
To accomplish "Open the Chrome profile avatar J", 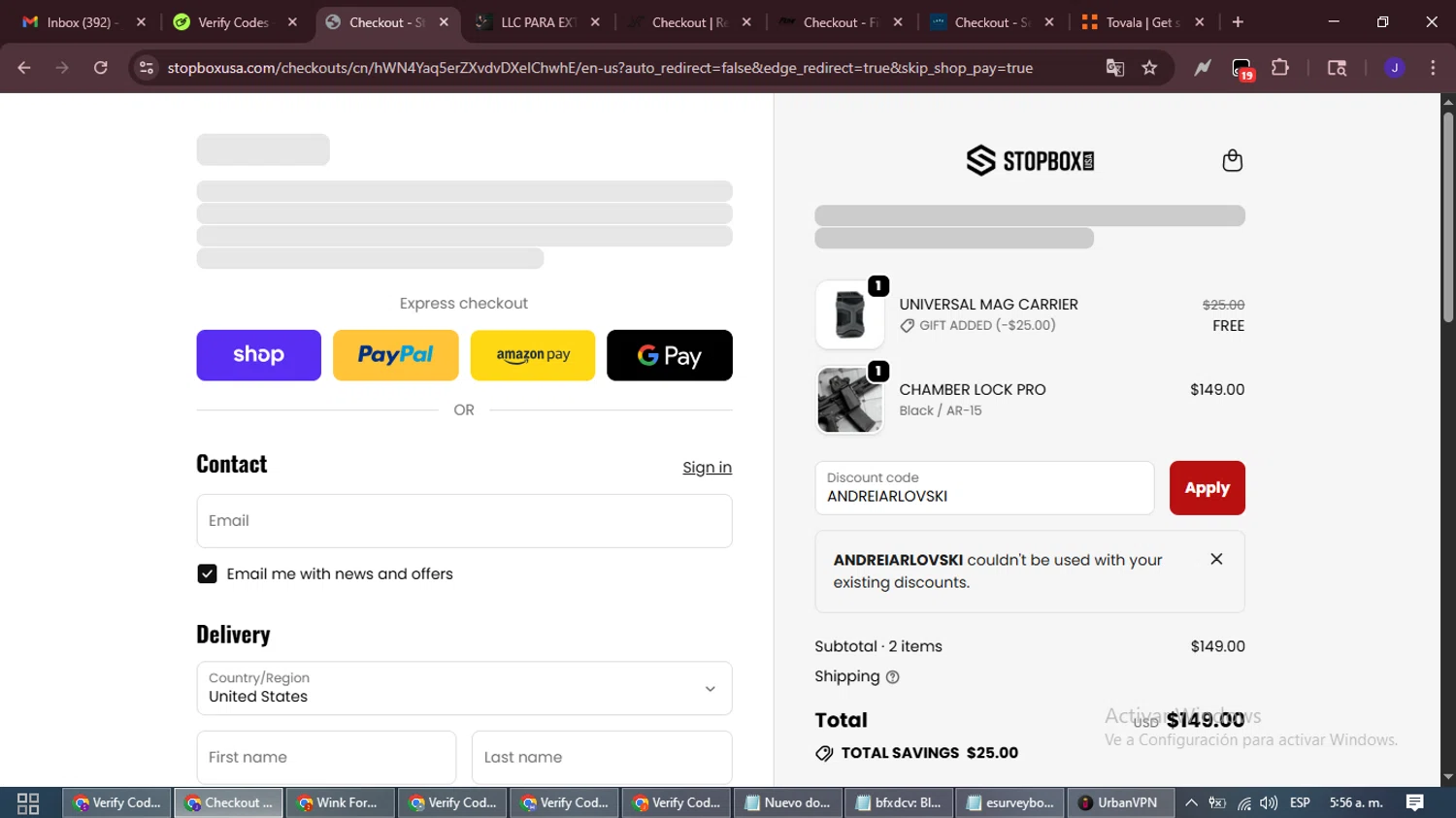I will [1394, 68].
